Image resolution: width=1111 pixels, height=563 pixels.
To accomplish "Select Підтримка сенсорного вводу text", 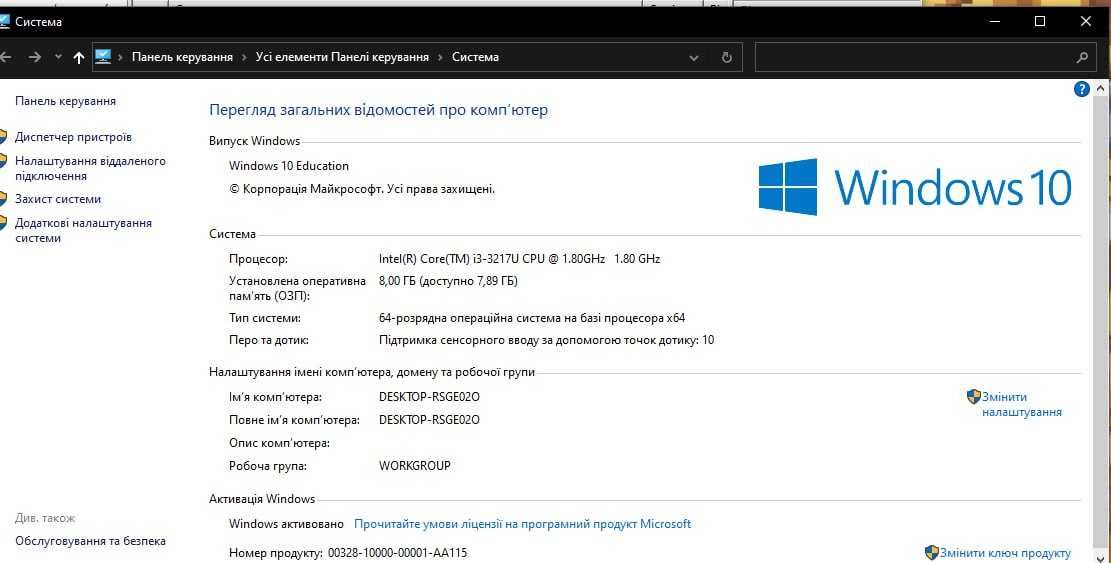I will [546, 340].
